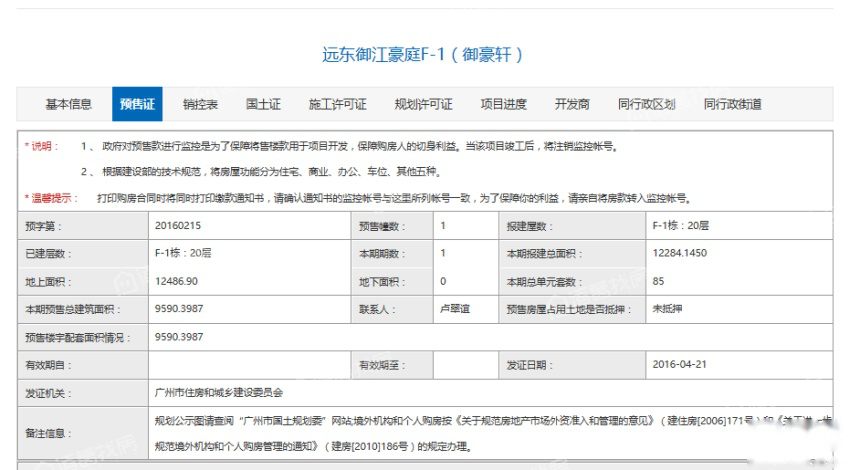
Task: View the 施工许可证 tab
Action: click(337, 104)
